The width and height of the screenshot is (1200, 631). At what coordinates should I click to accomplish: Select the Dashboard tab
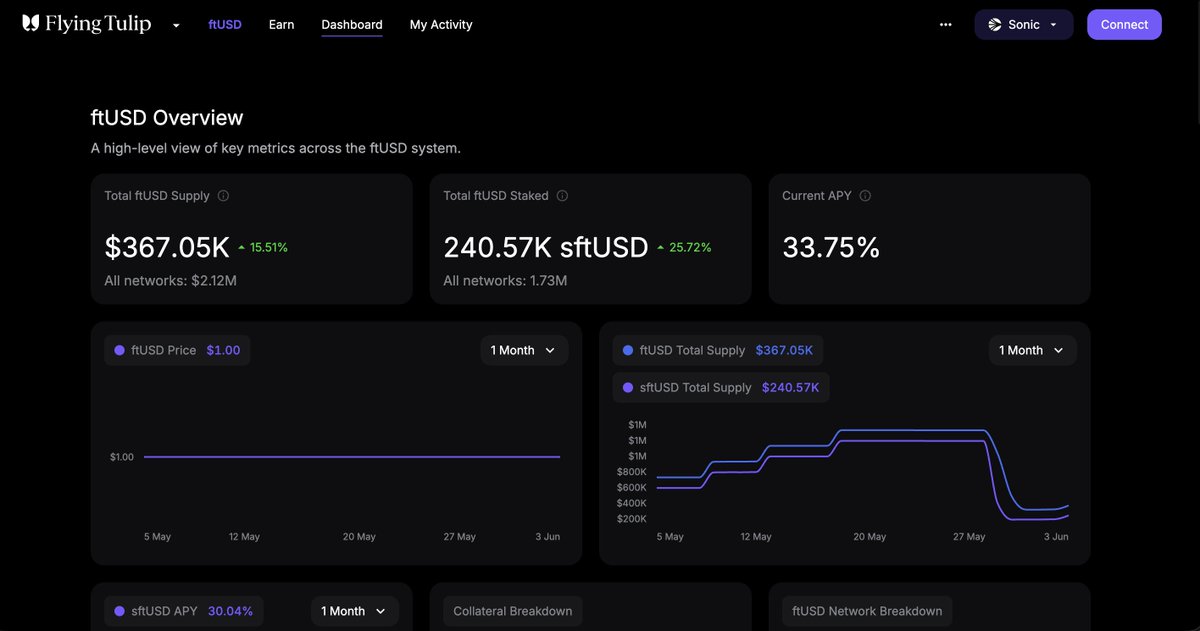point(352,24)
